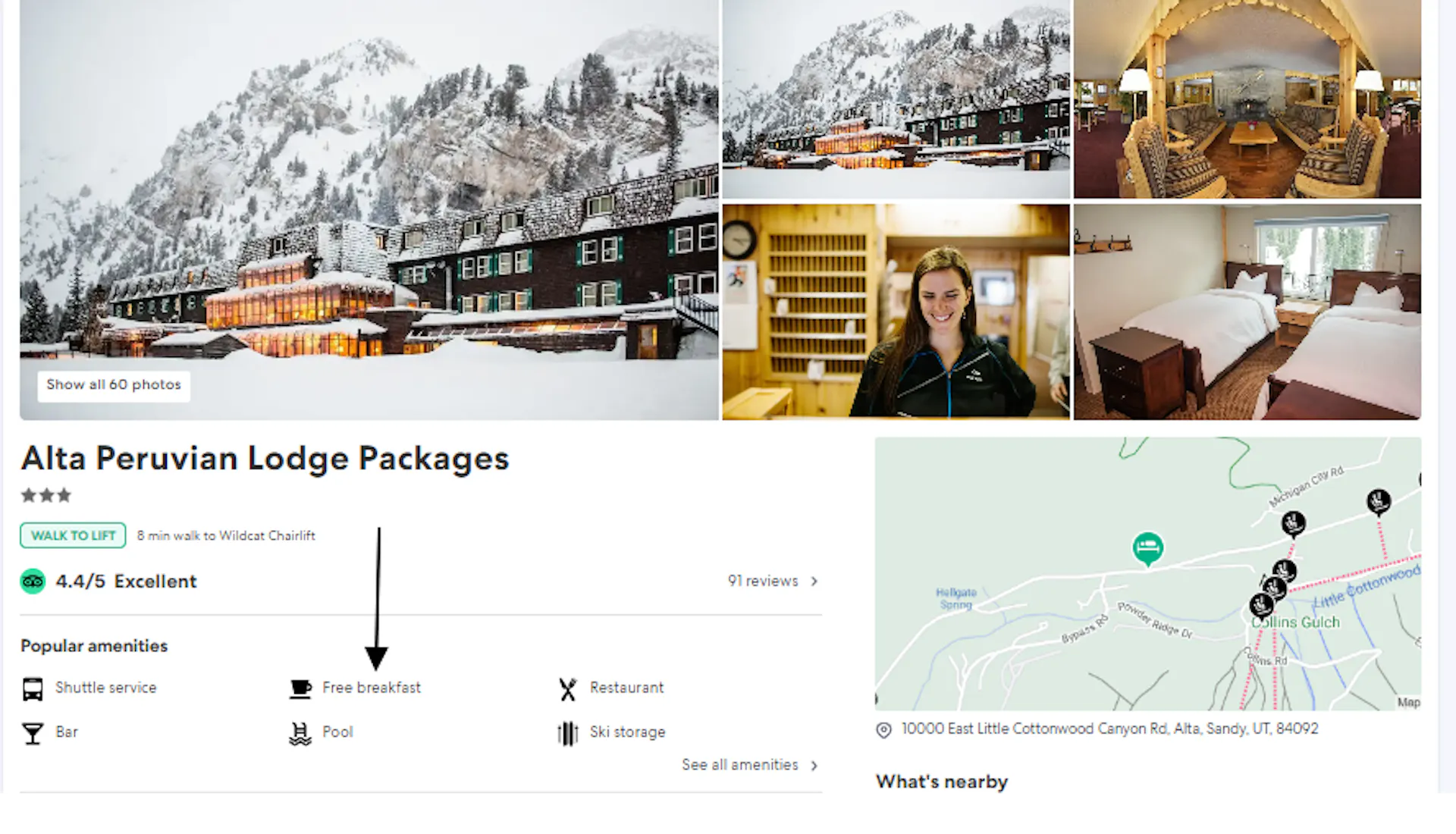Image resolution: width=1456 pixels, height=834 pixels.
Task: Open the guest bedroom photo
Action: coord(1247,312)
